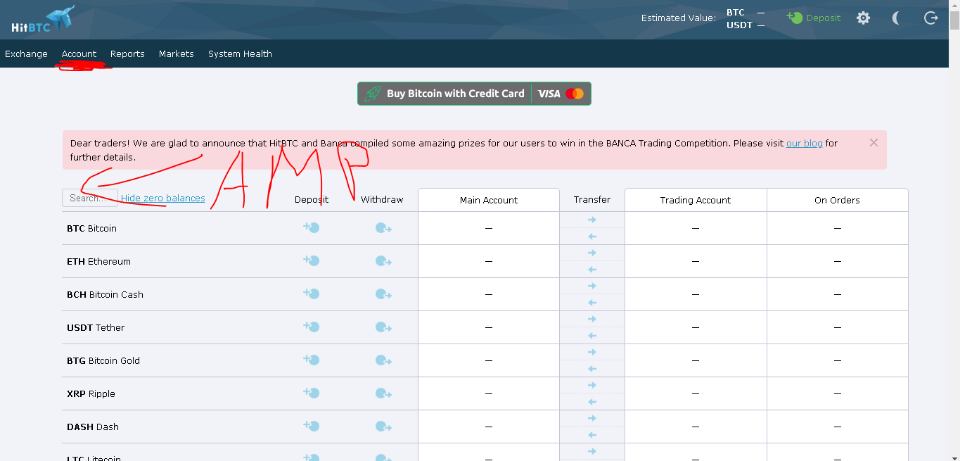This screenshot has width=960, height=461.
Task: Click the green Deposit button in header
Action: point(814,18)
